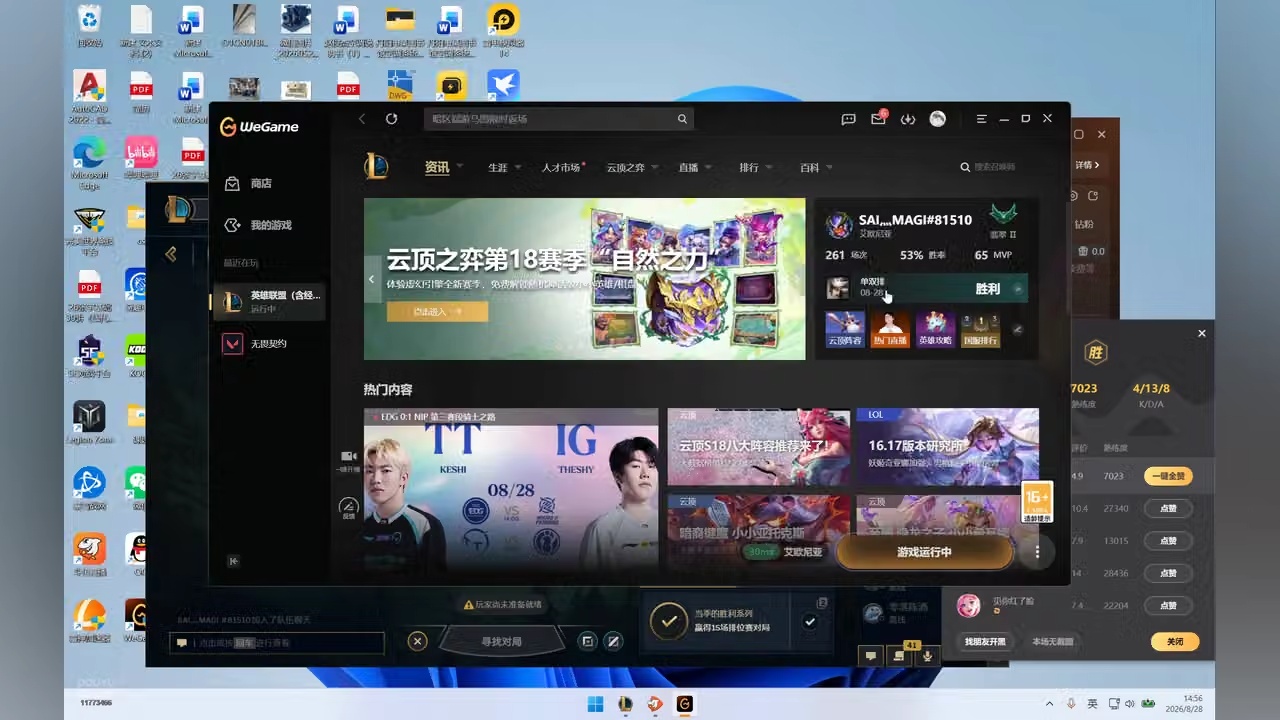Open the Recycle Bin desktop icon

pos(90,26)
